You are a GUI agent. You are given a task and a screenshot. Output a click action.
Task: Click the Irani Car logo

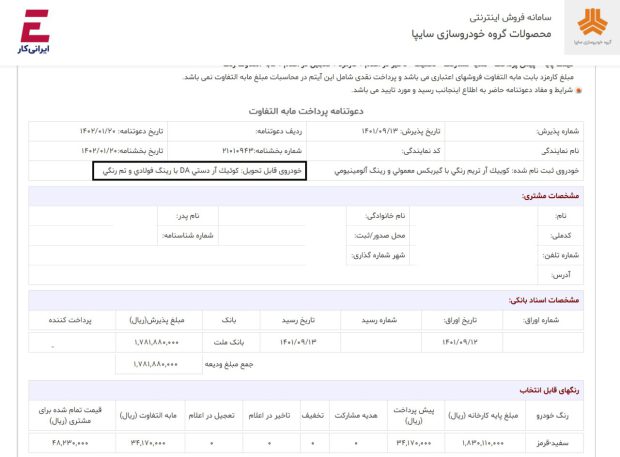(34, 31)
